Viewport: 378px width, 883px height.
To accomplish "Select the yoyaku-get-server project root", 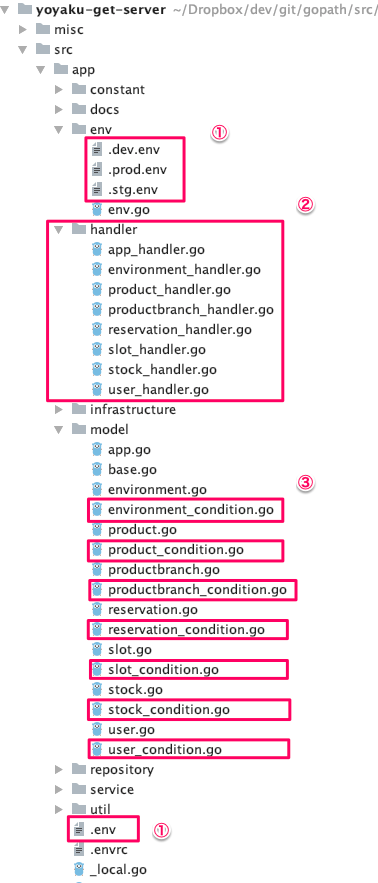I will tap(101, 10).
